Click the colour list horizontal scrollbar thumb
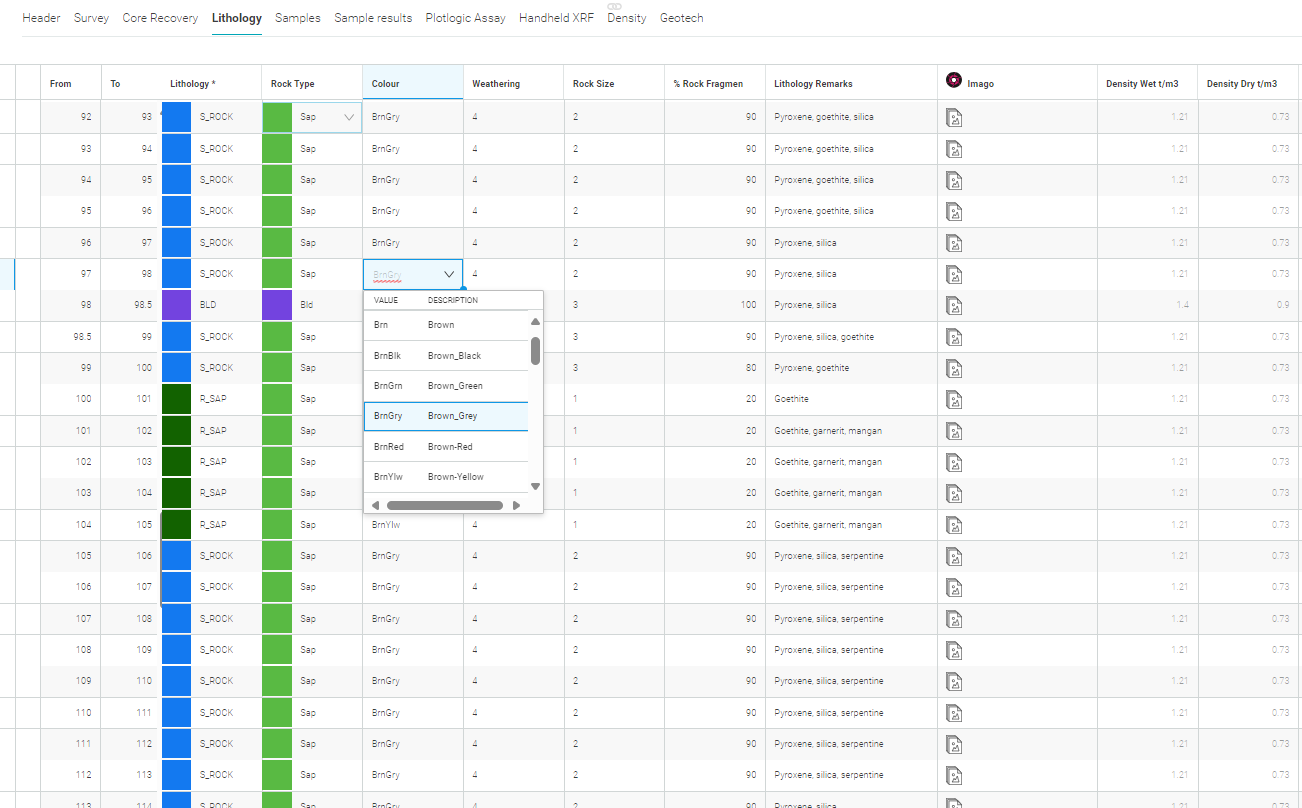Screen dimensions: 1302x808 point(444,505)
